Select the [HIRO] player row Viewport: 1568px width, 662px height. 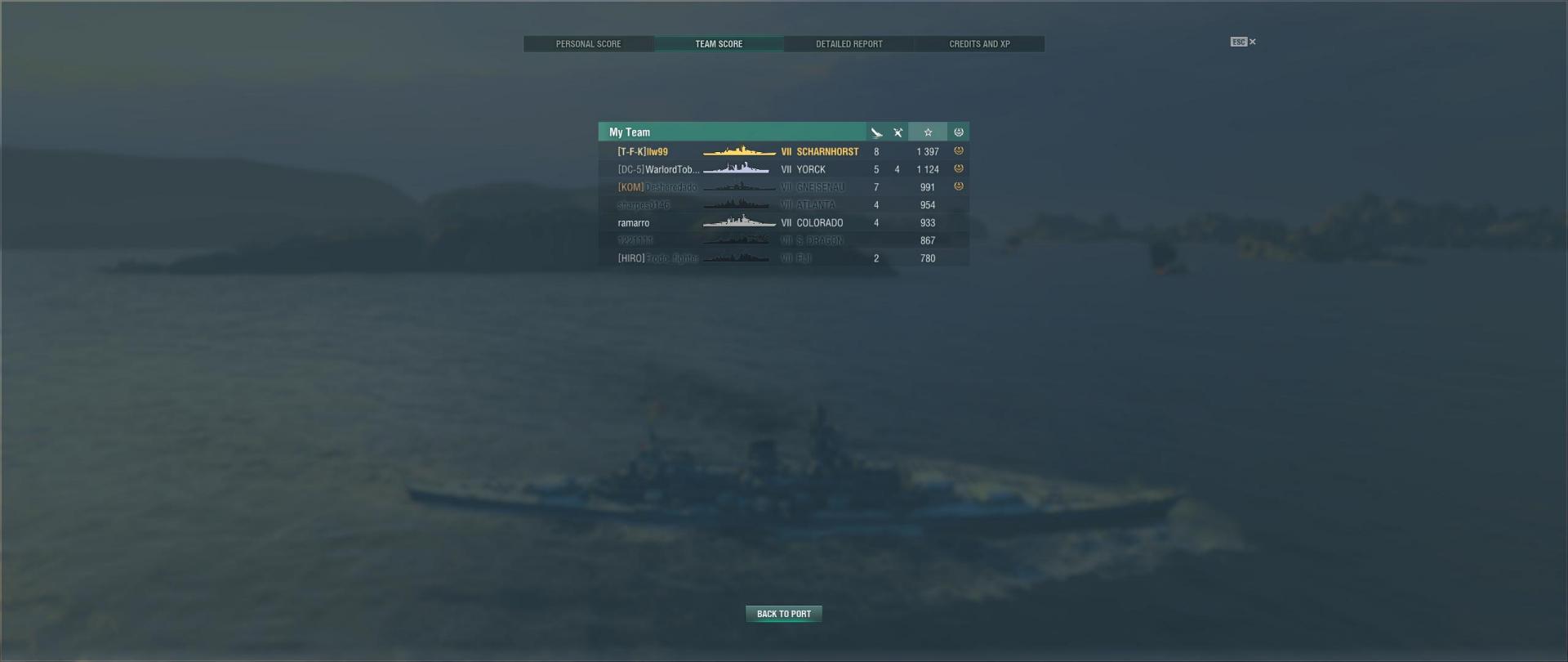pyautogui.click(x=784, y=258)
